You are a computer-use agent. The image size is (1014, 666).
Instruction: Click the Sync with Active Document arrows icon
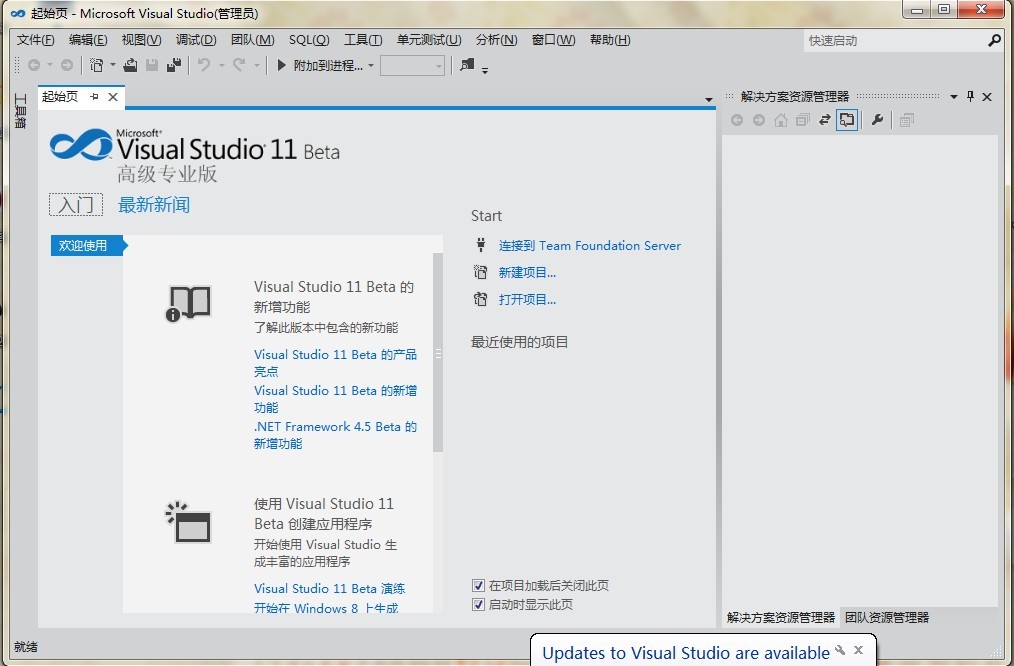click(x=825, y=120)
